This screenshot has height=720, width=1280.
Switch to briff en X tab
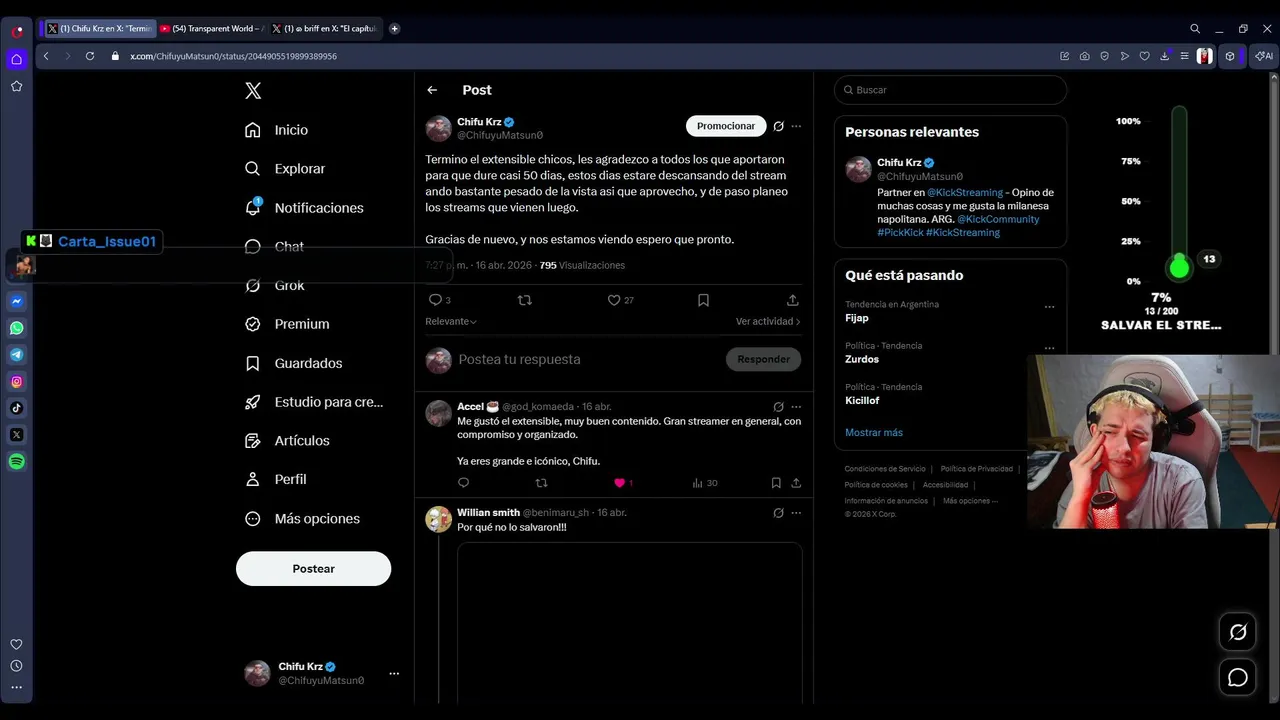pos(324,29)
